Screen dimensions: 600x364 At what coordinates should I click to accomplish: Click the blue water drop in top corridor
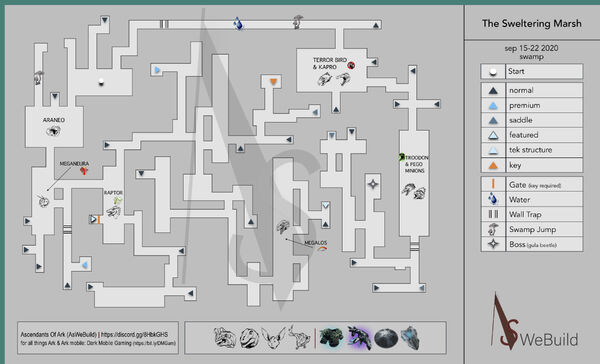(x=238, y=23)
